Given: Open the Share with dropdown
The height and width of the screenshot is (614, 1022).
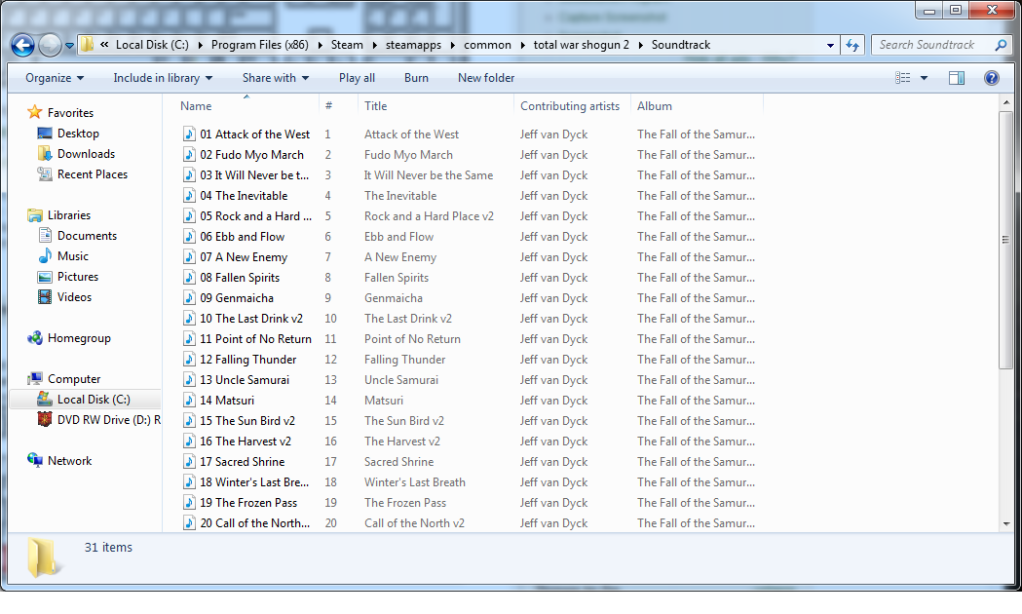Looking at the screenshot, I should point(275,78).
